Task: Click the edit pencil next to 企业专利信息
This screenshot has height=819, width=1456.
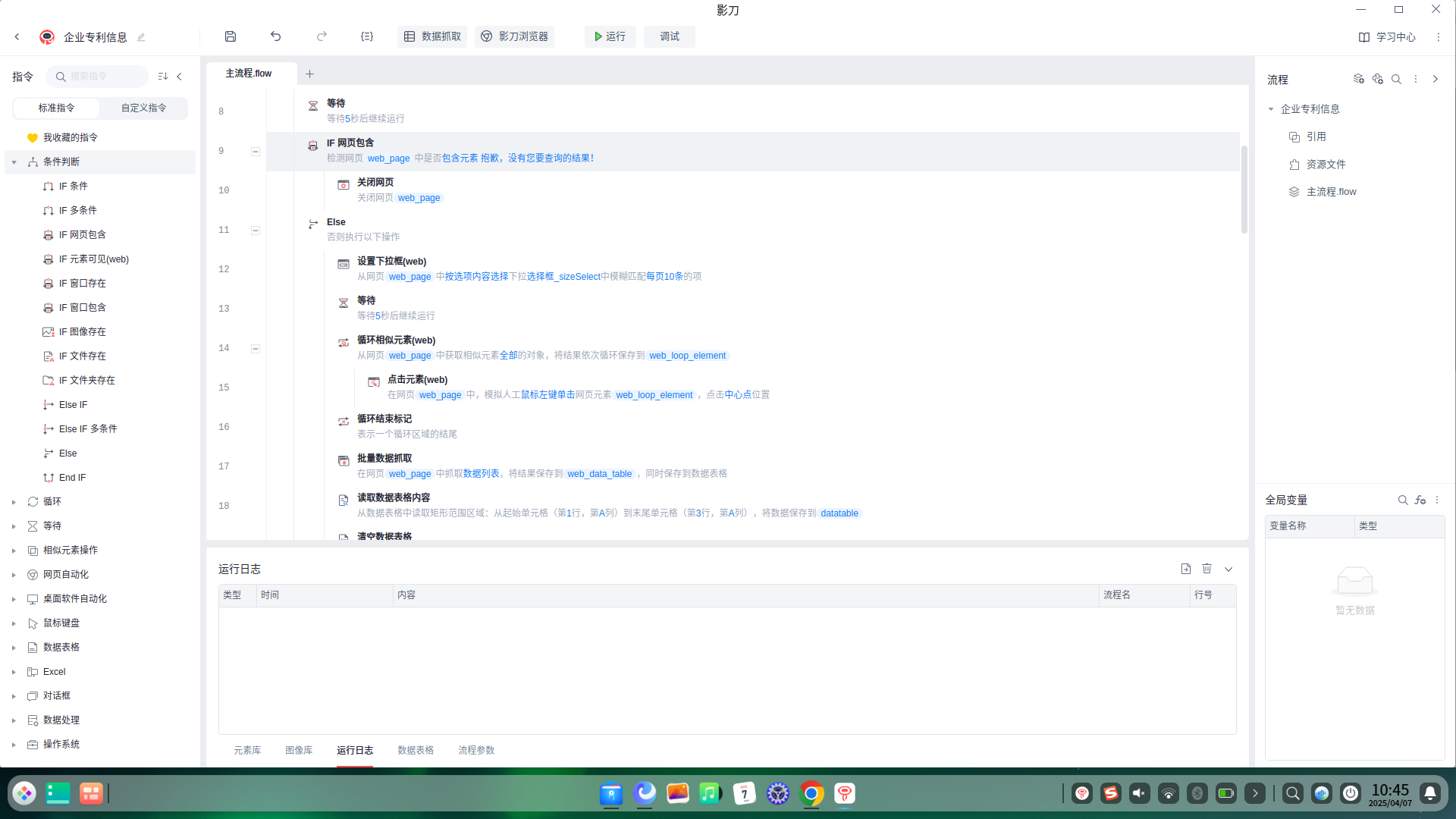Action: (x=141, y=37)
